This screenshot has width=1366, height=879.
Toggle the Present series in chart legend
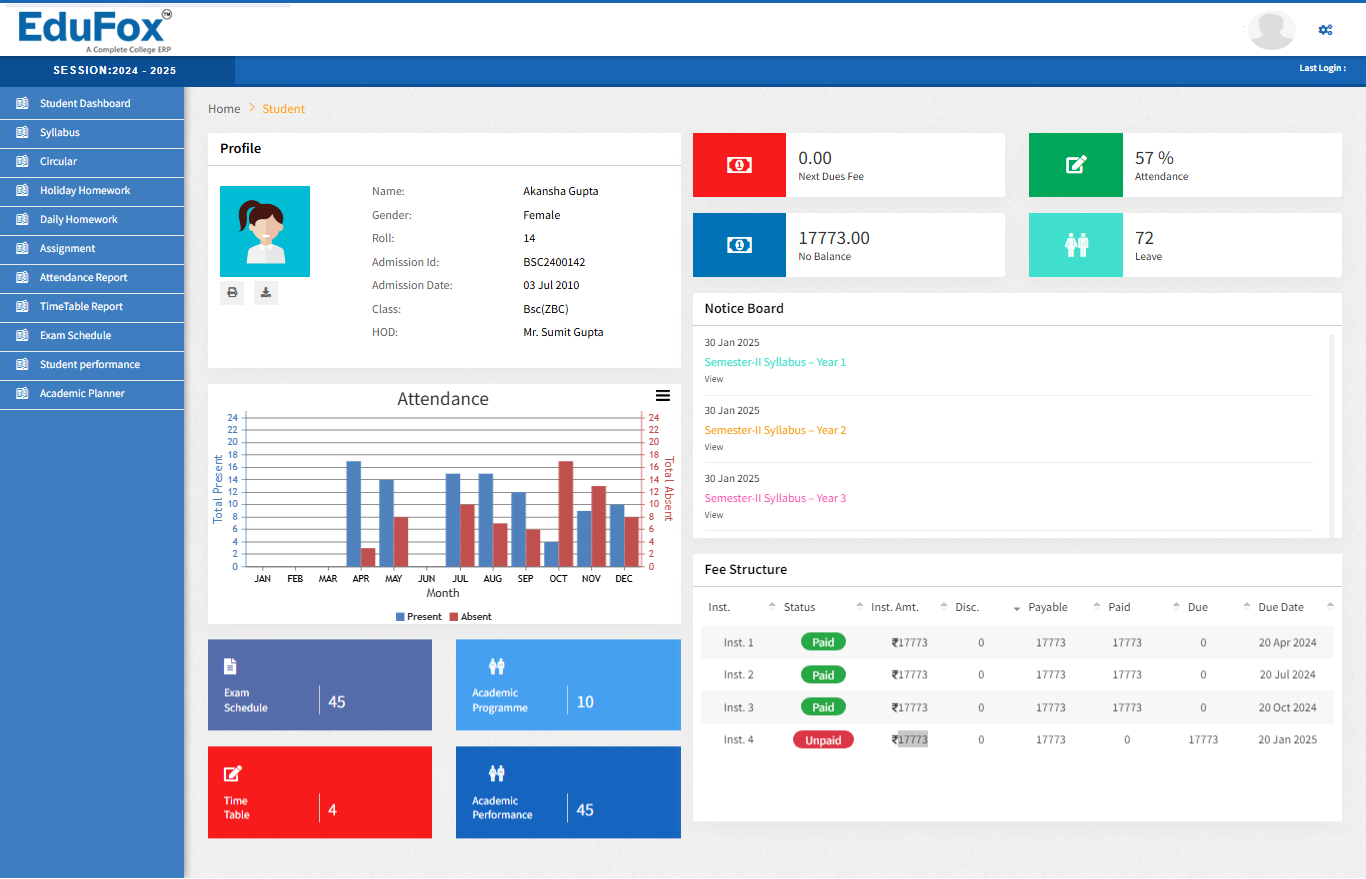point(419,617)
